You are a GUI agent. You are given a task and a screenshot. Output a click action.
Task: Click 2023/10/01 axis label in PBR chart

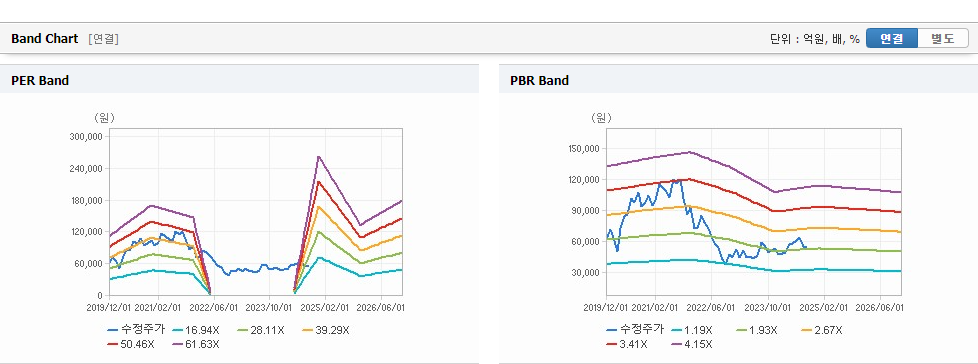coord(768,307)
